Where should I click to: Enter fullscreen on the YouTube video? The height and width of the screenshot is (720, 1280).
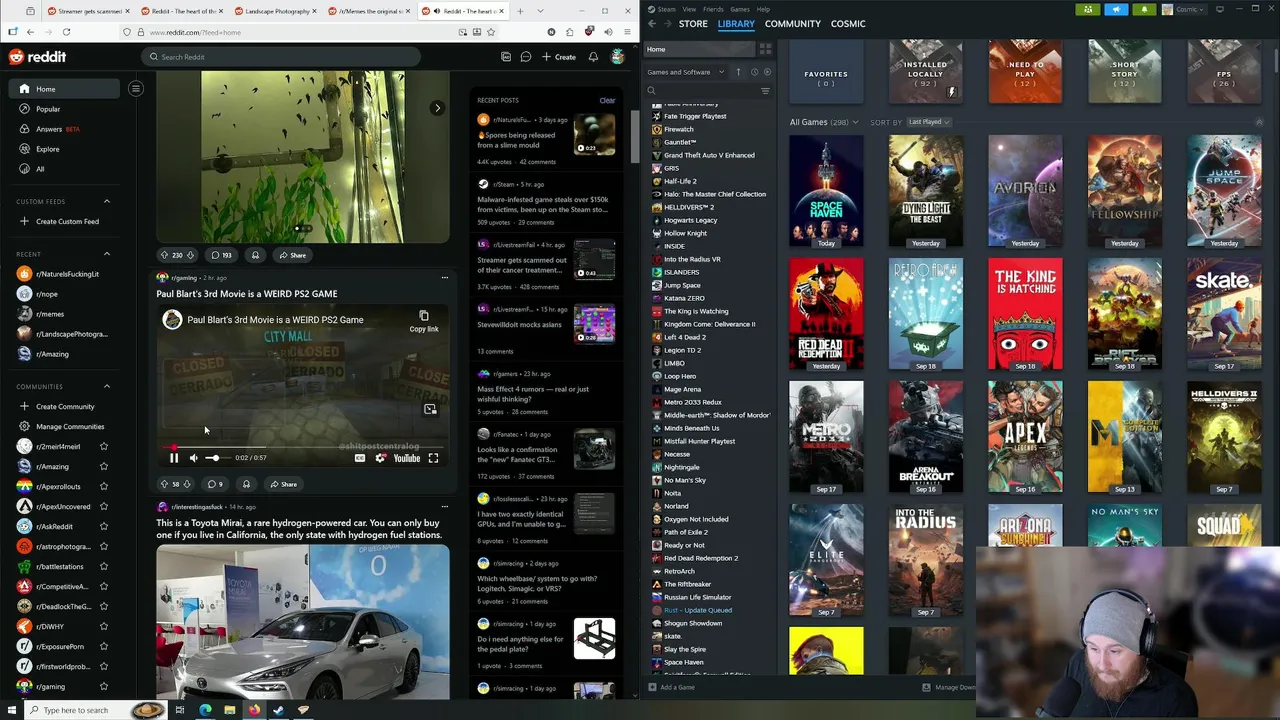tap(433, 458)
